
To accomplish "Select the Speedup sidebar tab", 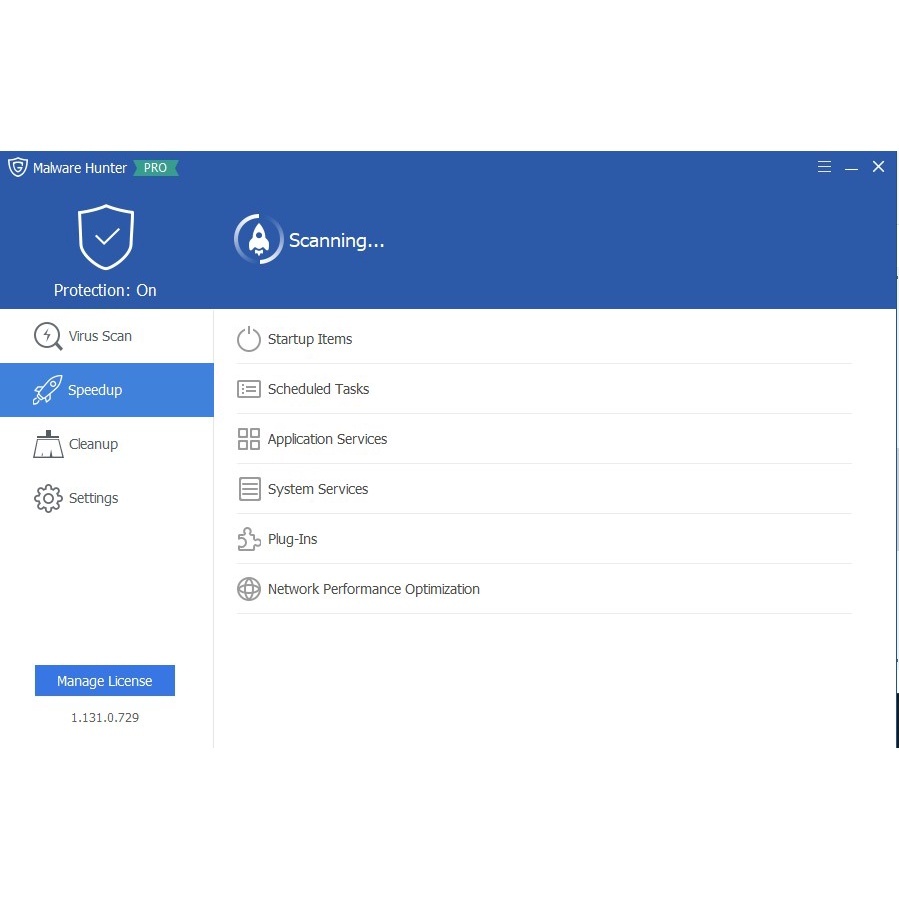I will (x=106, y=390).
